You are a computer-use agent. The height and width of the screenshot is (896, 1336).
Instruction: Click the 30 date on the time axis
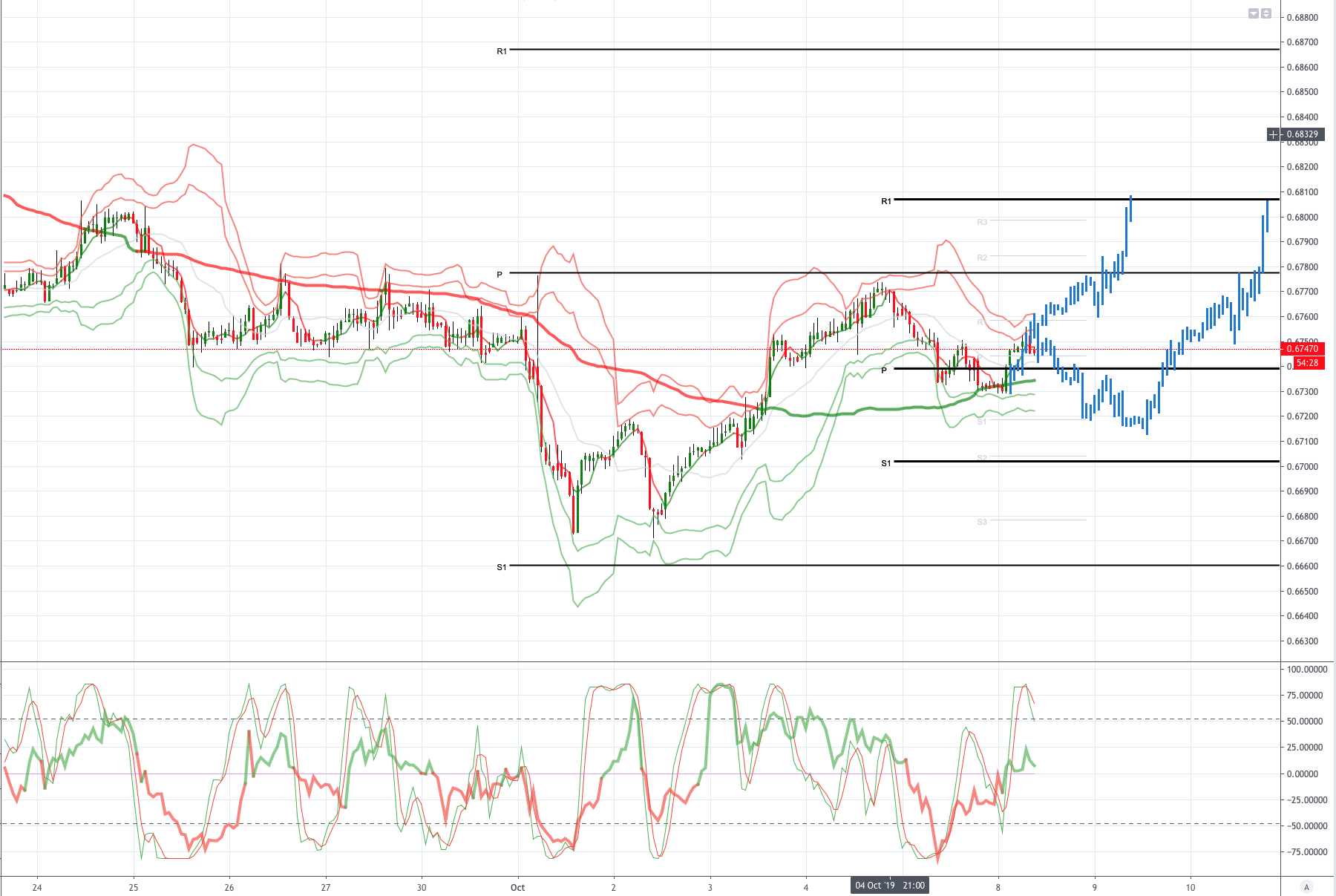click(x=422, y=887)
